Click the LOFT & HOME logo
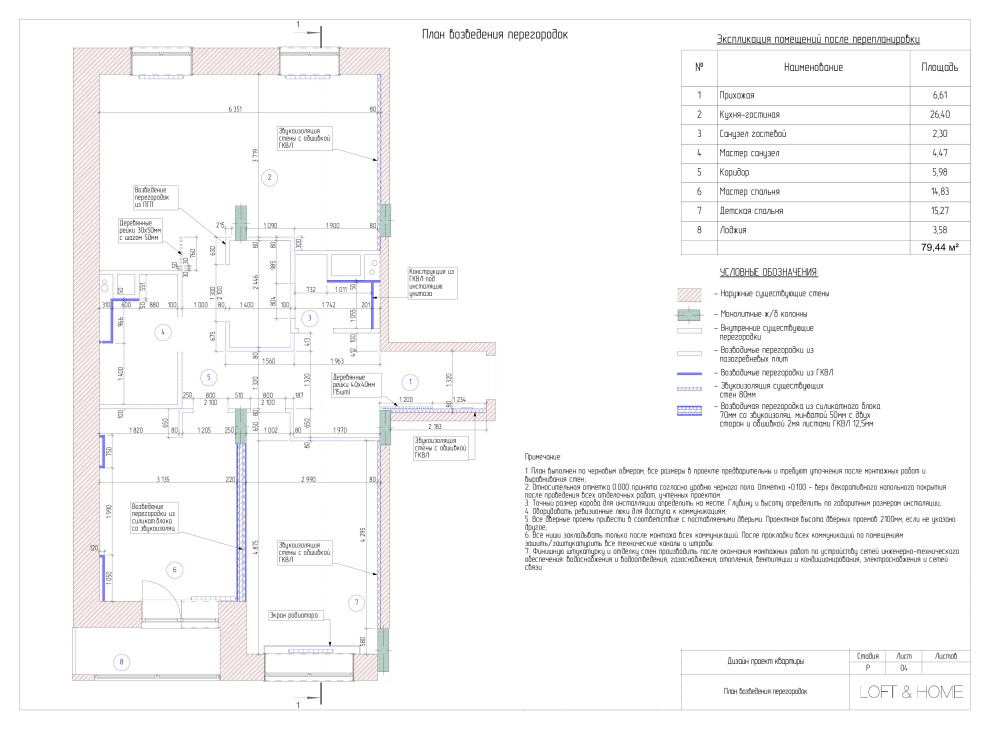The width and height of the screenshot is (990, 730). [911, 692]
